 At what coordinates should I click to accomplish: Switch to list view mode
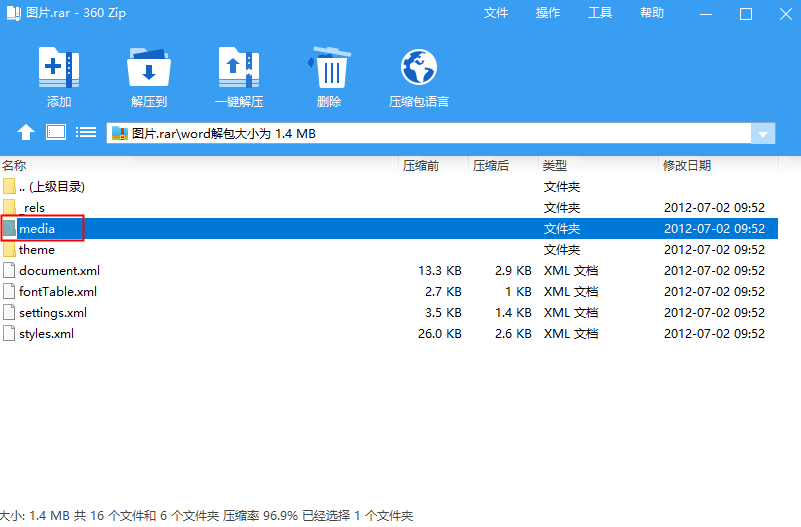pyautogui.click(x=86, y=132)
